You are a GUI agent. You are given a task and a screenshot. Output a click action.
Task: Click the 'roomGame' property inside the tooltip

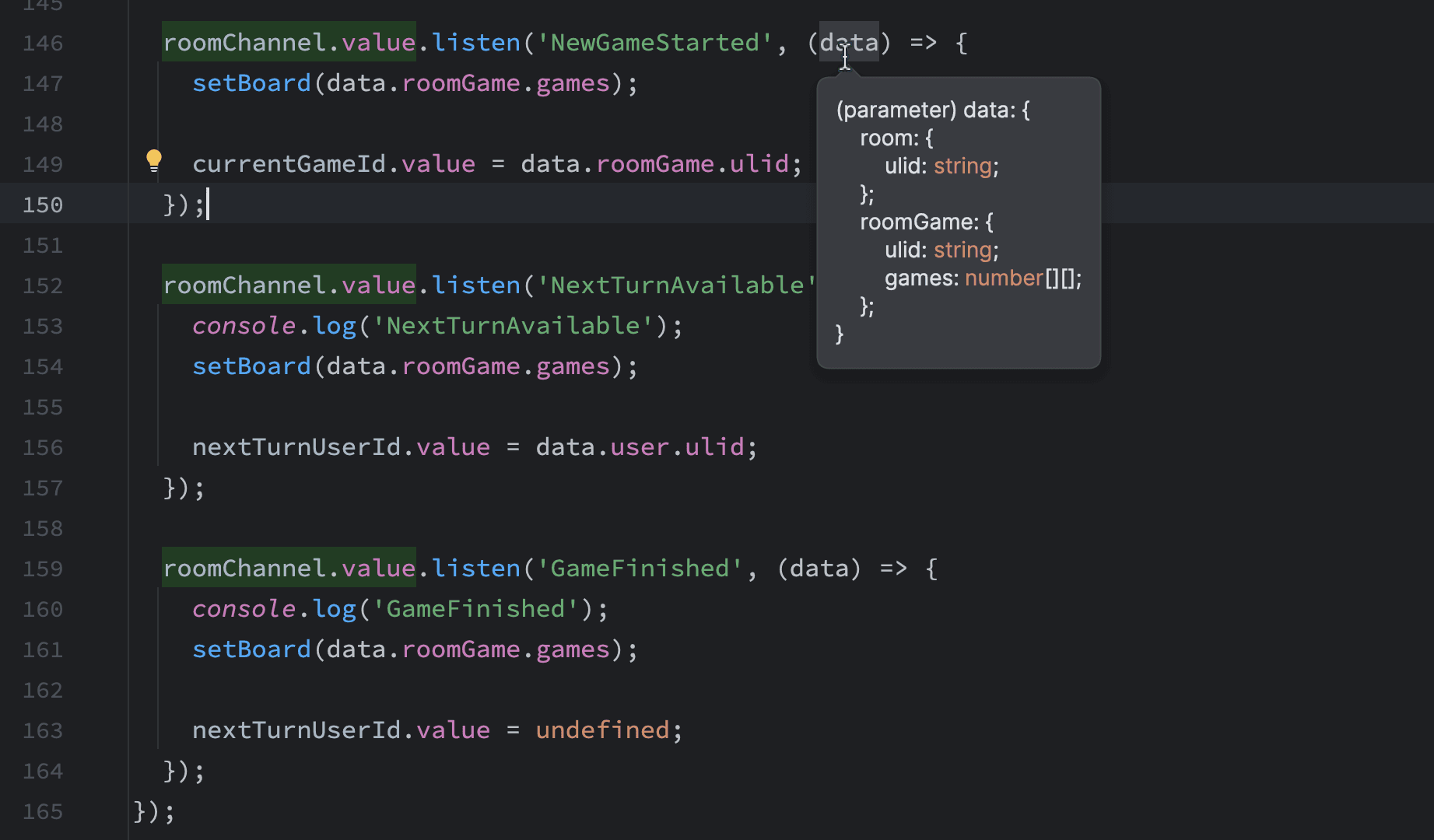918,222
